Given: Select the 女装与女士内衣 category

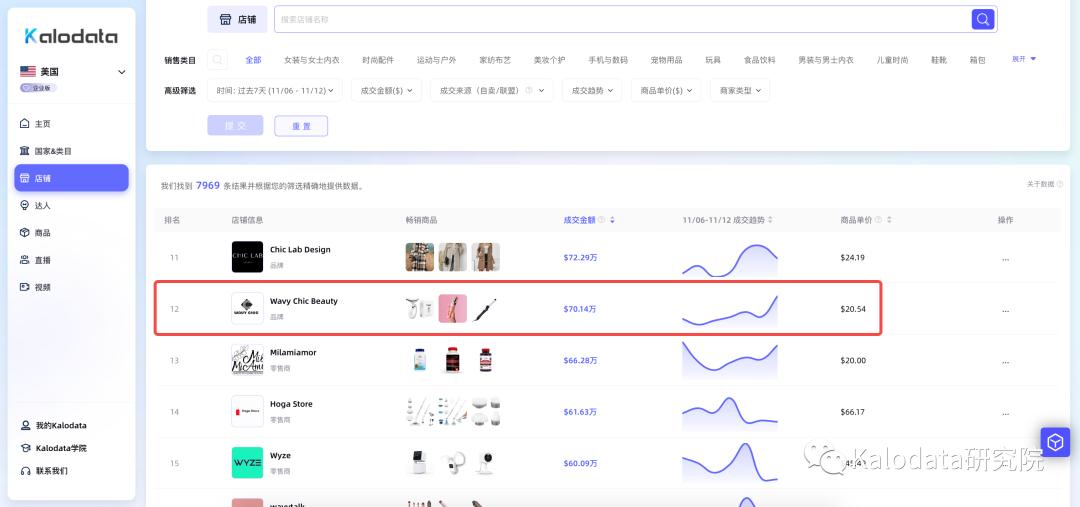Looking at the screenshot, I should click(312, 60).
